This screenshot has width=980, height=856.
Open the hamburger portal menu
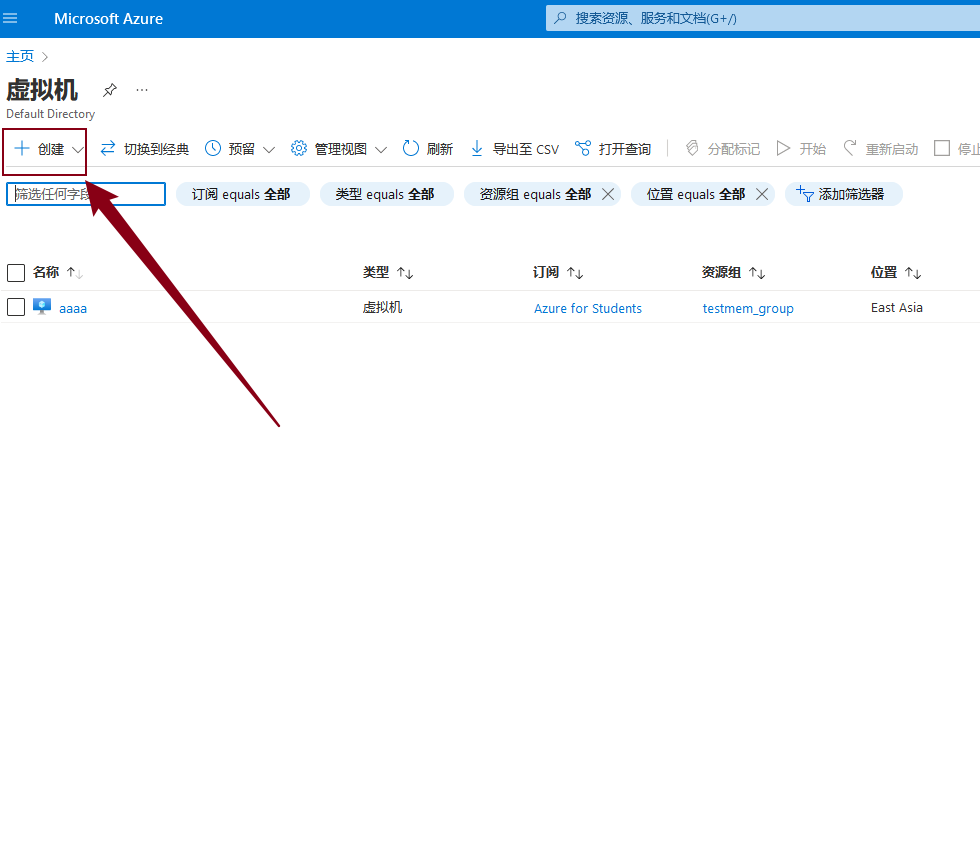coord(11,18)
